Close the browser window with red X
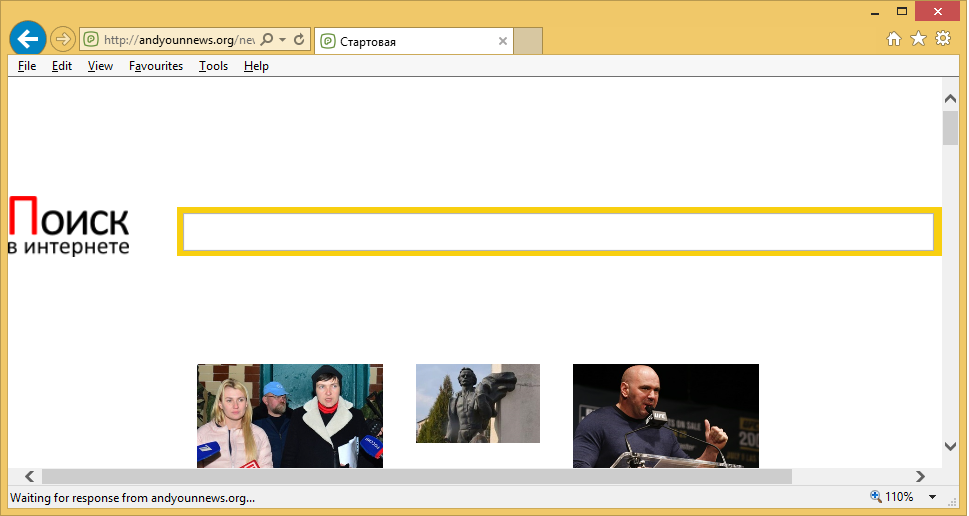Viewport: 969px width, 516px height. click(937, 12)
